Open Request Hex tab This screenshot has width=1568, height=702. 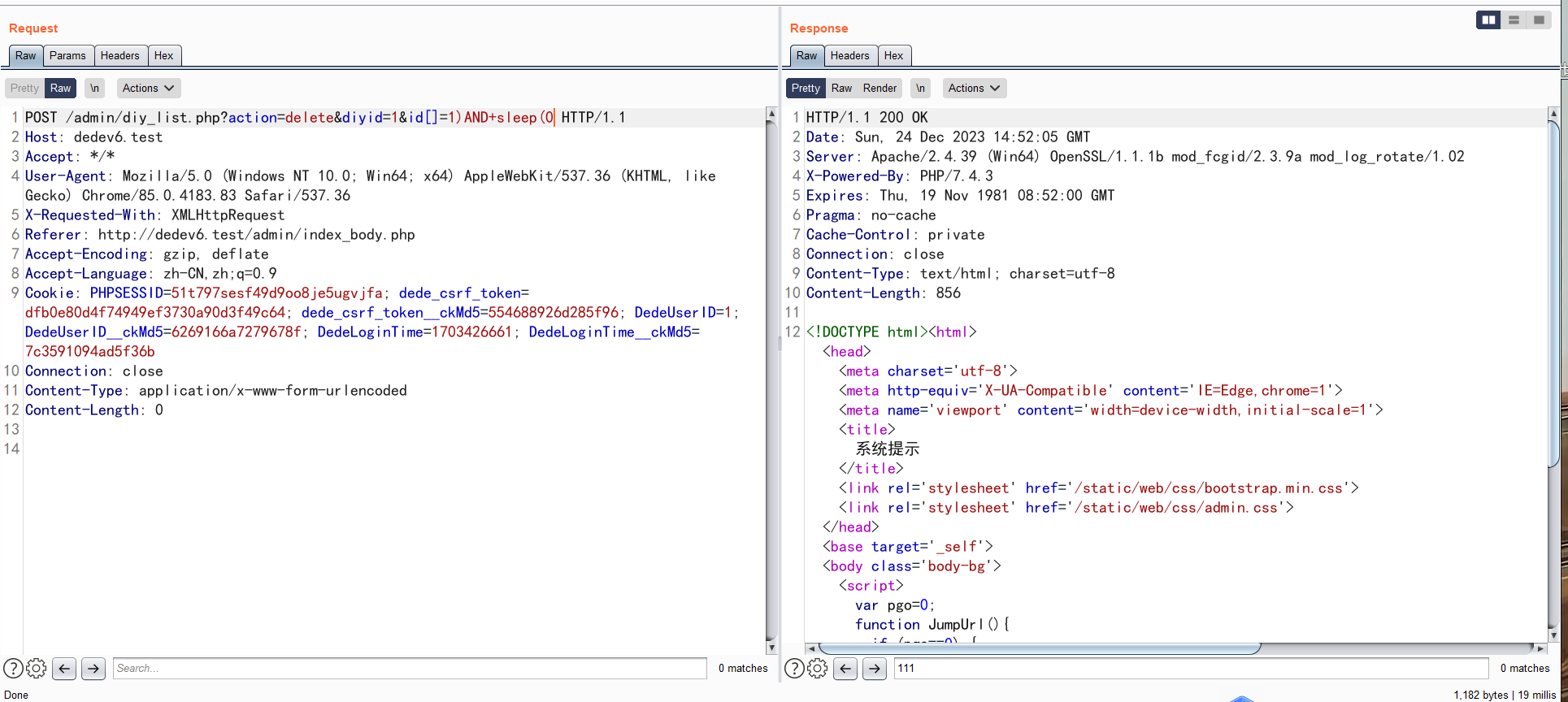(x=164, y=55)
